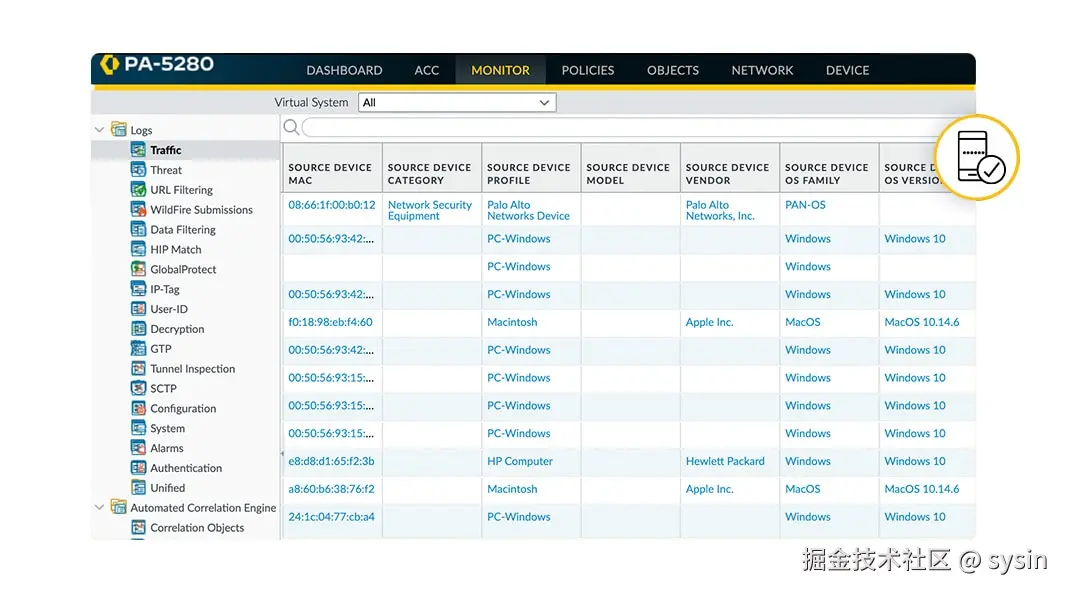Screen dimensions: 1067x593
Task: Collapse the sidebar with the splitter arrow
Action: click(282, 453)
